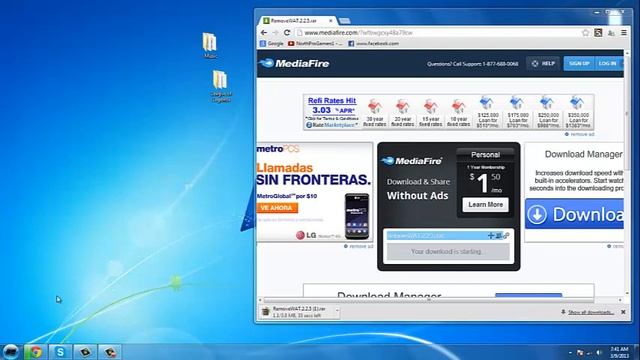The width and height of the screenshot is (640, 360).
Task: Select the 15 year fixed rates house icon
Action: (431, 106)
